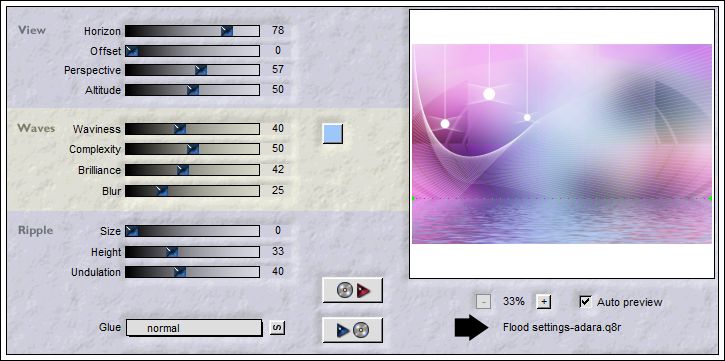This screenshot has height=361, width=725.
Task: Toggle the Auto preview checkbox
Action: [585, 302]
